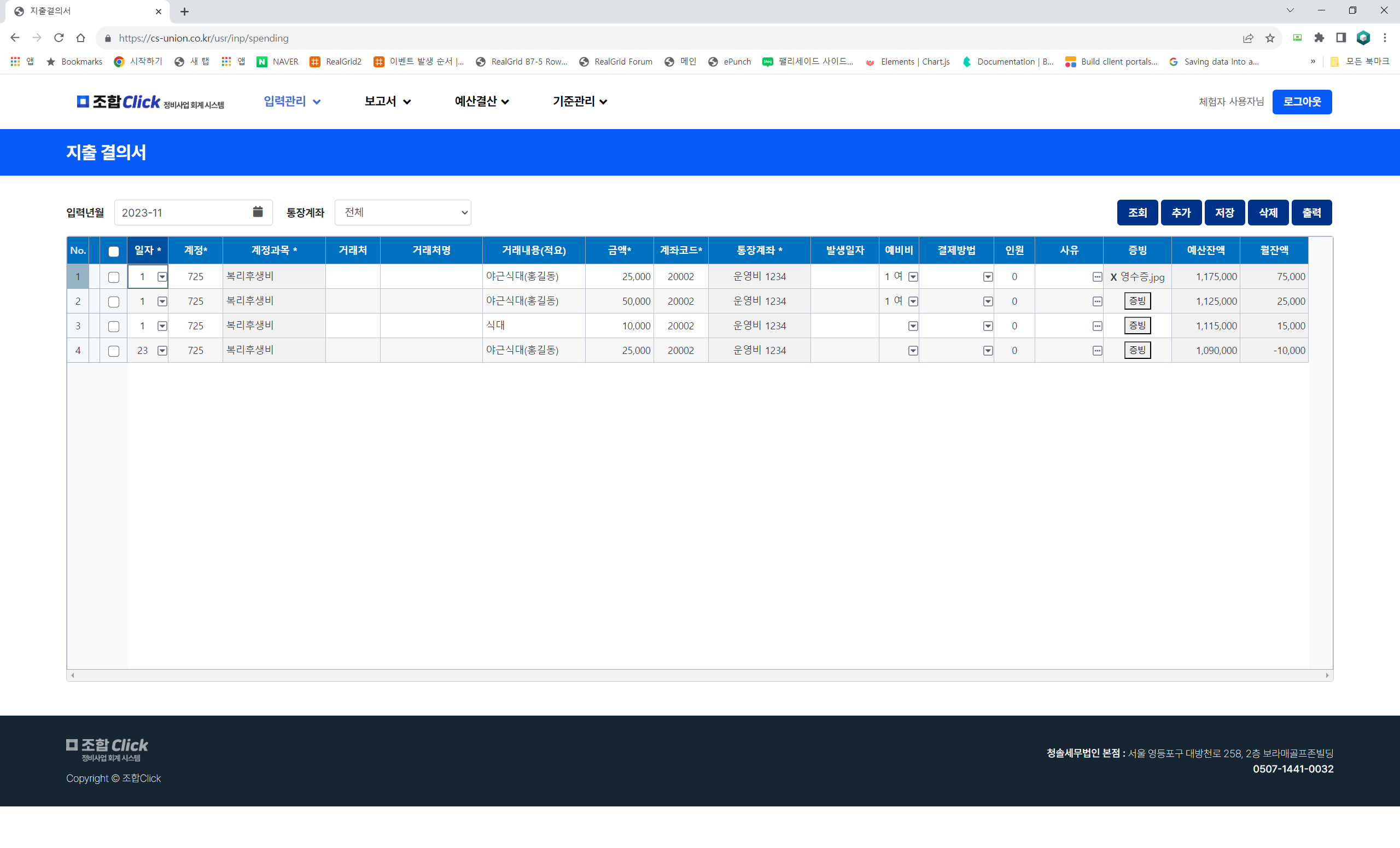Open calendar picker for 입력년월 date field
This screenshot has height=848, width=1400.
[x=258, y=212]
